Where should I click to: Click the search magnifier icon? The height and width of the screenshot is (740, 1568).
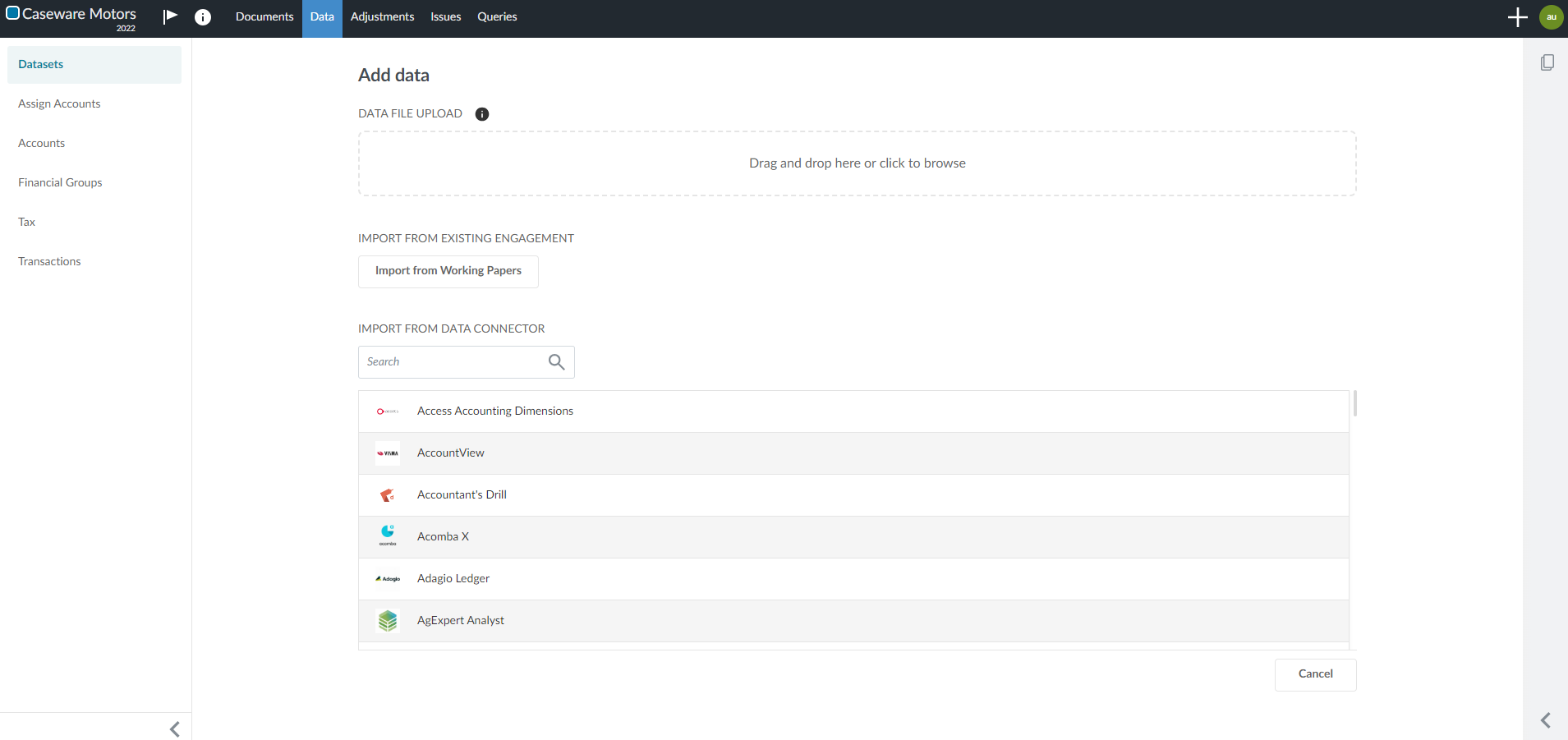point(556,362)
